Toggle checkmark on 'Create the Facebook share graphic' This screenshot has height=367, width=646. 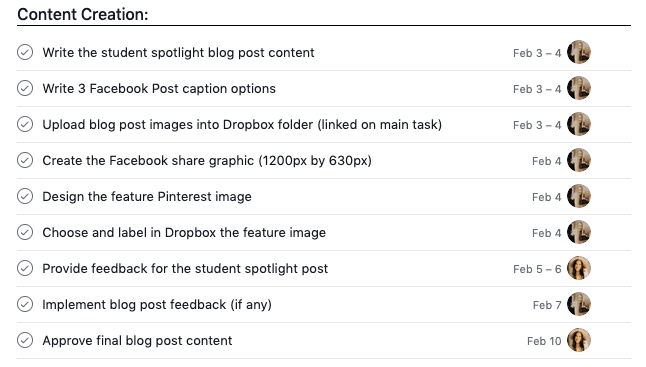tap(25, 160)
